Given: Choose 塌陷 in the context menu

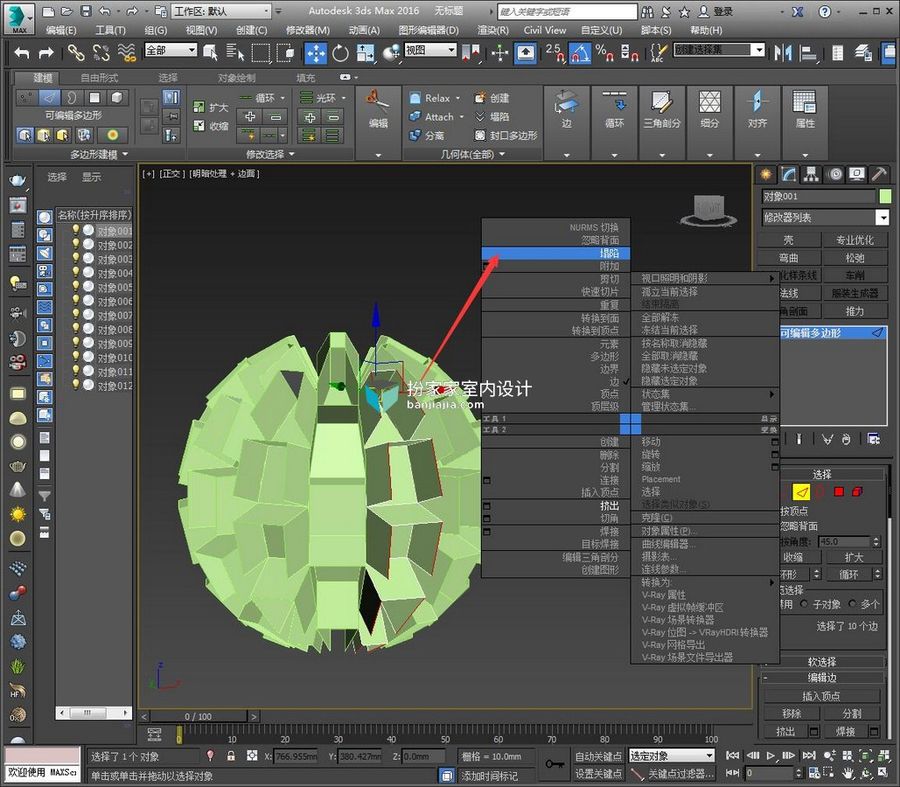Looking at the screenshot, I should pos(556,253).
